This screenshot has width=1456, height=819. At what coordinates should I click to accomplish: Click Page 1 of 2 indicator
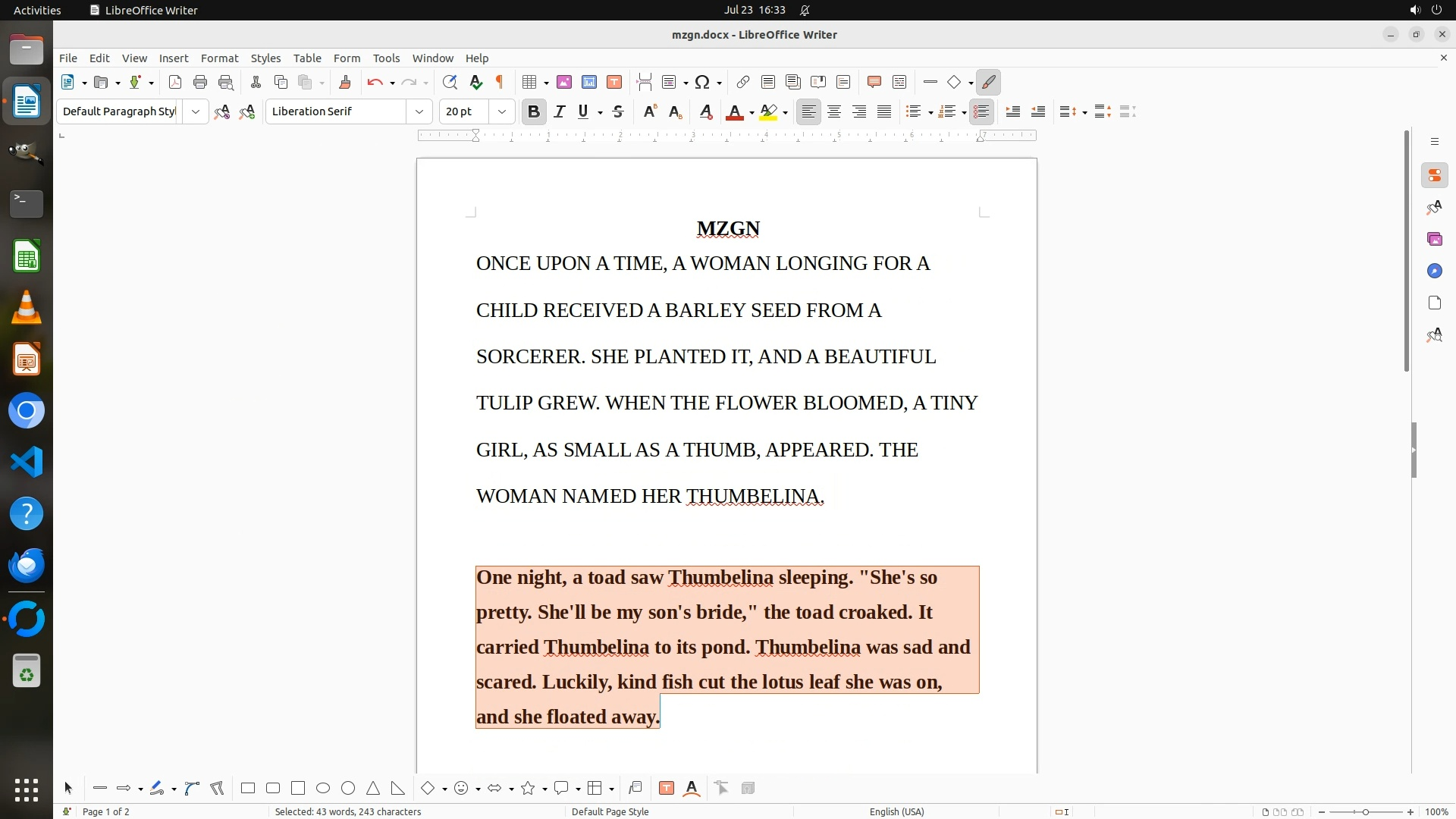click(105, 811)
